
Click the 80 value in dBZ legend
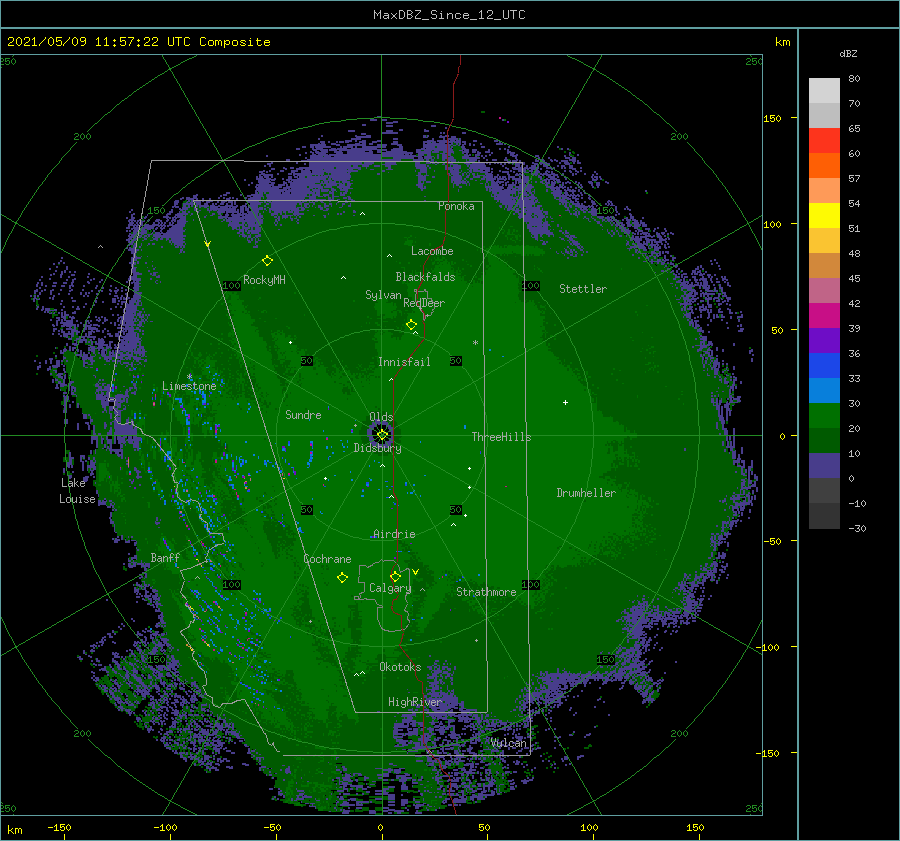coord(854,79)
